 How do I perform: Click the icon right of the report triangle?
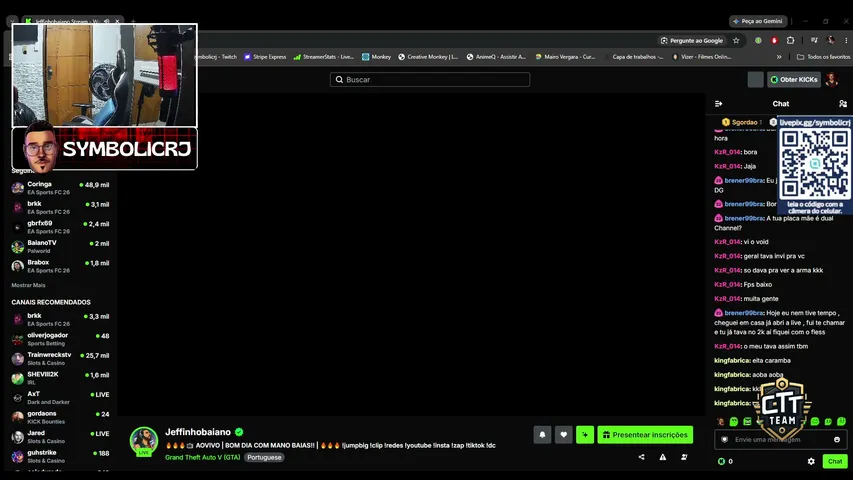click(684, 457)
